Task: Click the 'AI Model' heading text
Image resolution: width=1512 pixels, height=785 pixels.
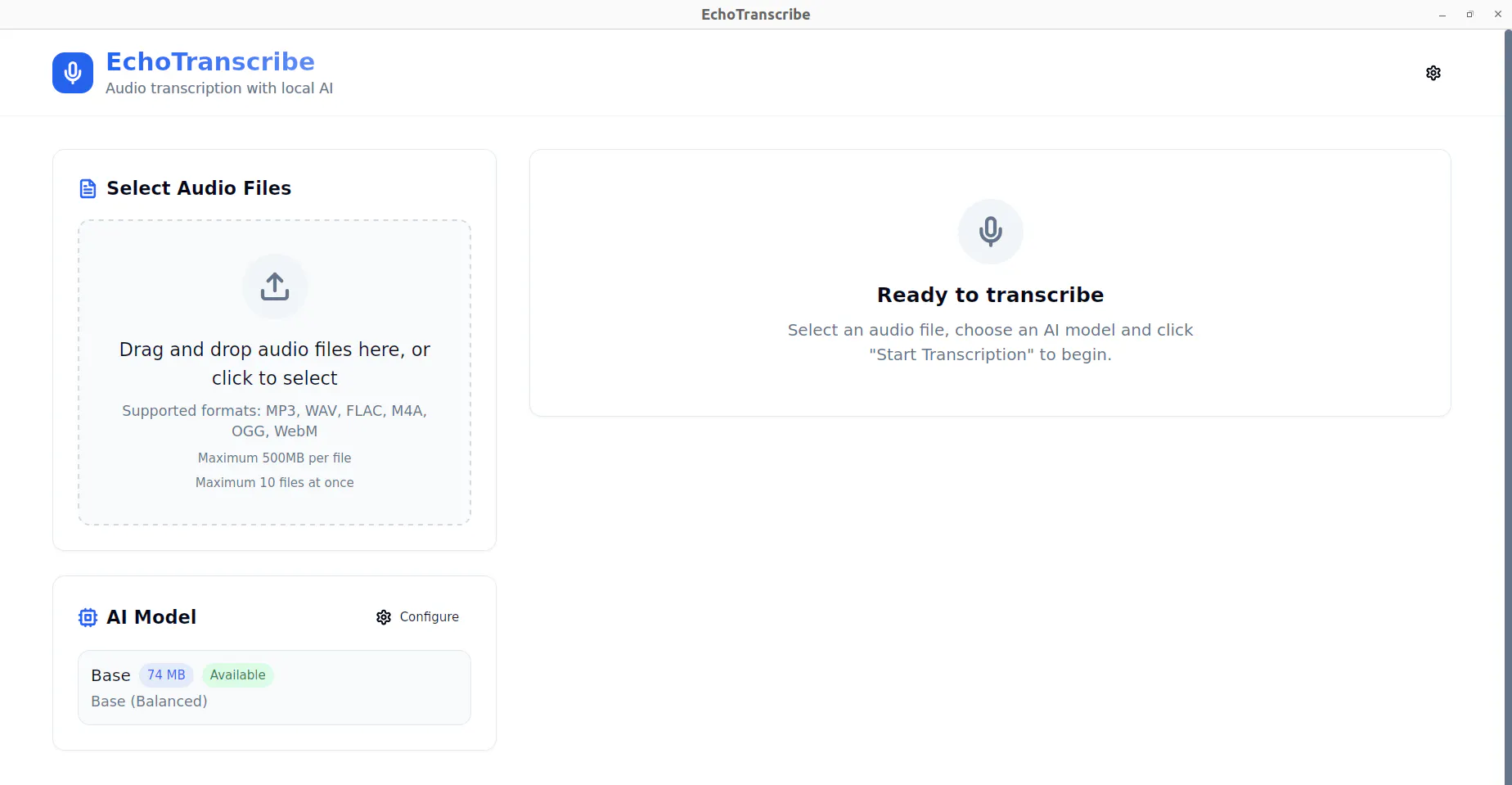Action: pos(151,617)
